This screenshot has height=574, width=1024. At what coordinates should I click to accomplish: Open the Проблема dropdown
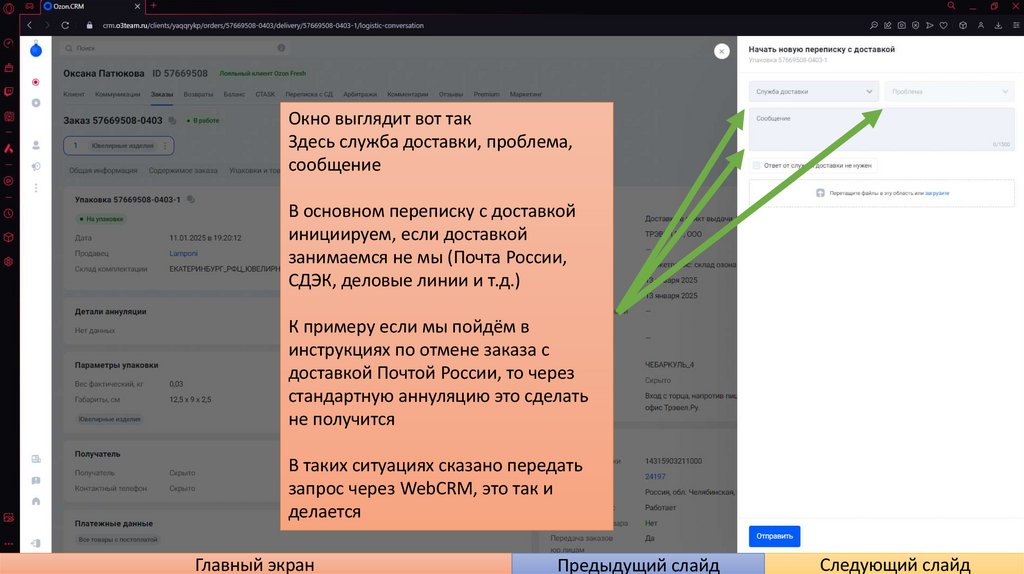[950, 91]
